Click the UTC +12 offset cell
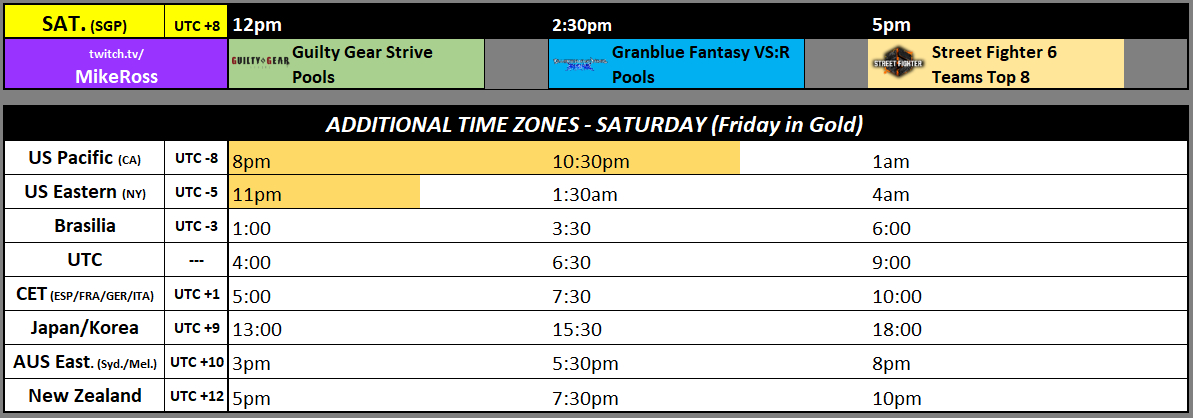The image size is (1193, 418). 196,396
